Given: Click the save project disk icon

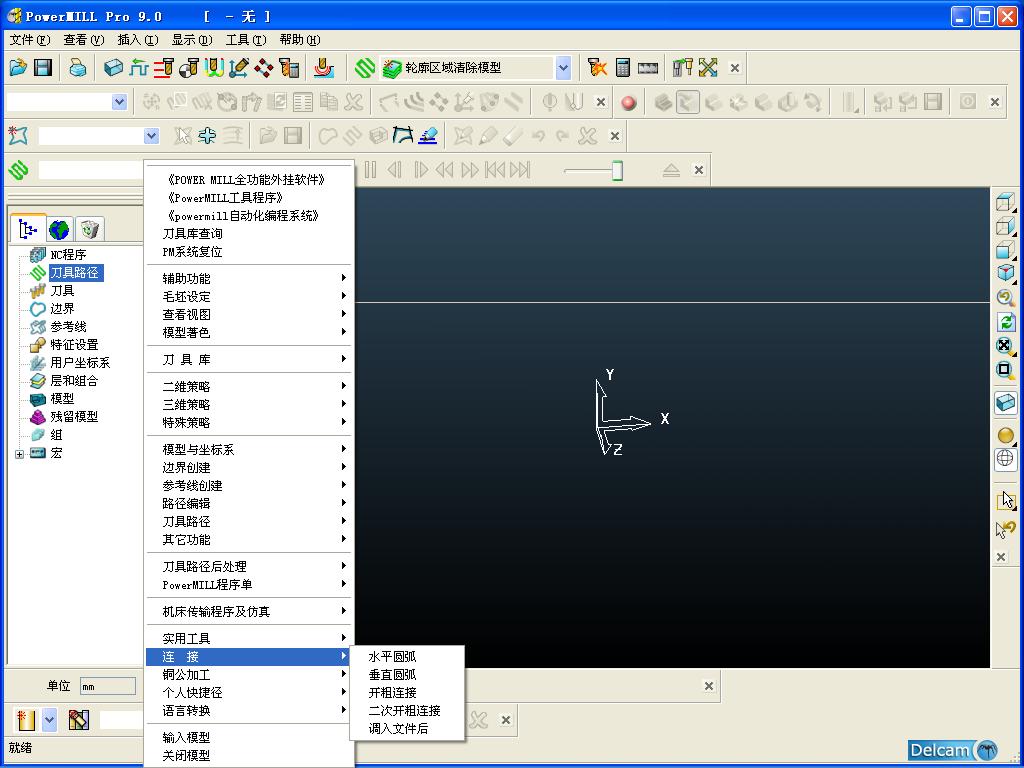Looking at the screenshot, I should [43, 67].
